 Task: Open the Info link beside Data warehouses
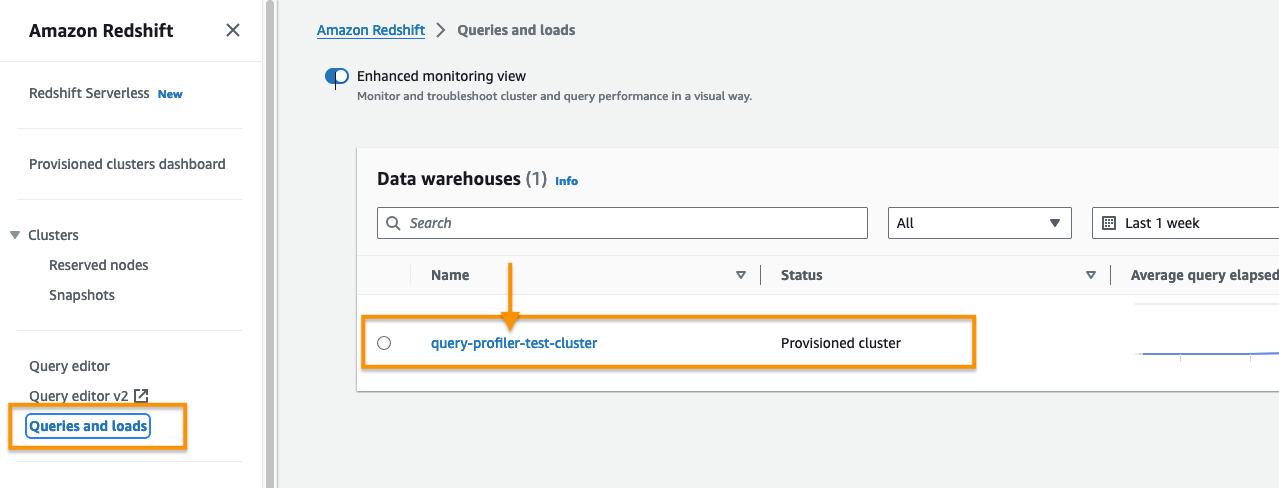pos(566,181)
